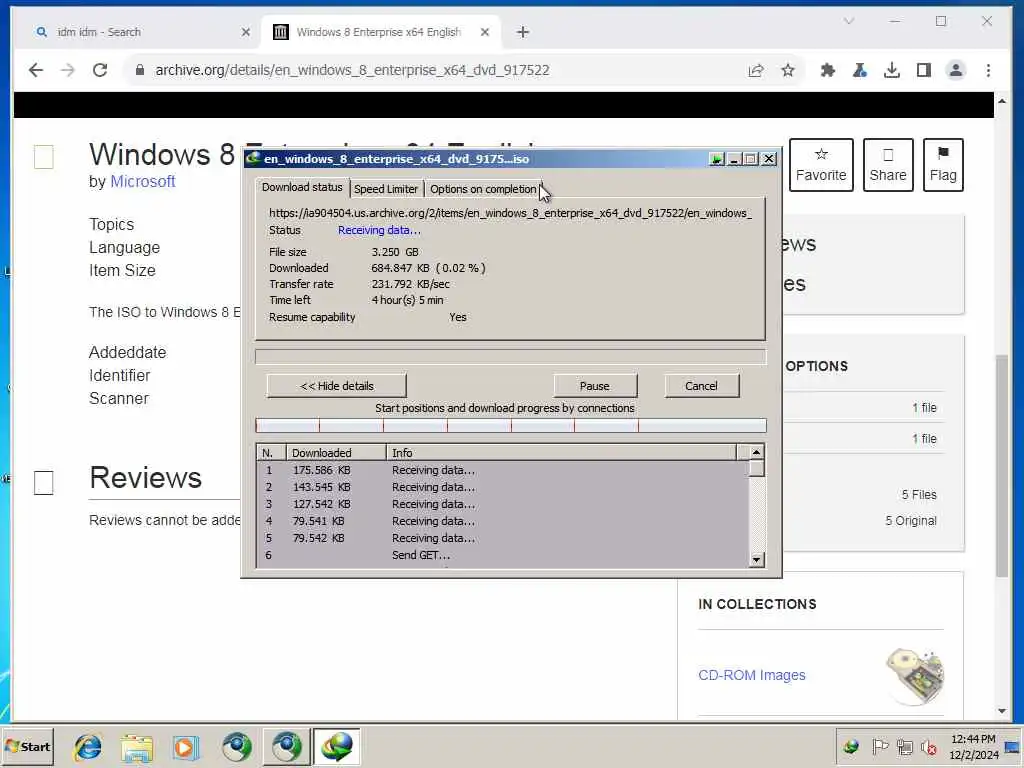This screenshot has width=1024, height=768.
Task: Open Windows Media Player from taskbar
Action: tap(185, 746)
